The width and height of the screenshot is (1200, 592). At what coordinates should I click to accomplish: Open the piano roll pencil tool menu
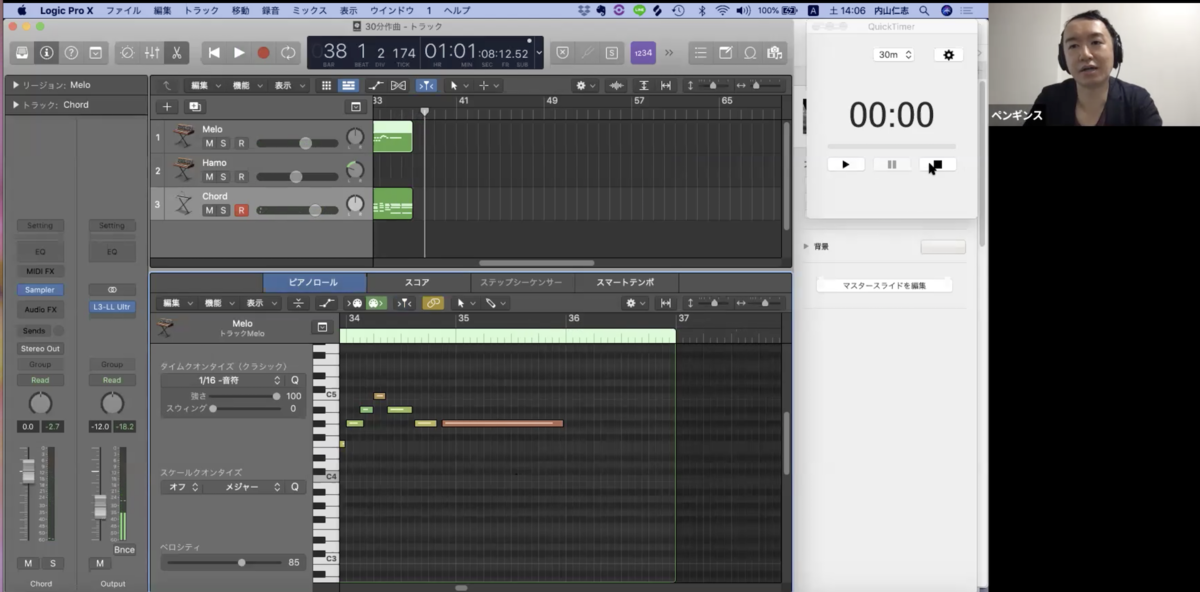click(x=496, y=303)
